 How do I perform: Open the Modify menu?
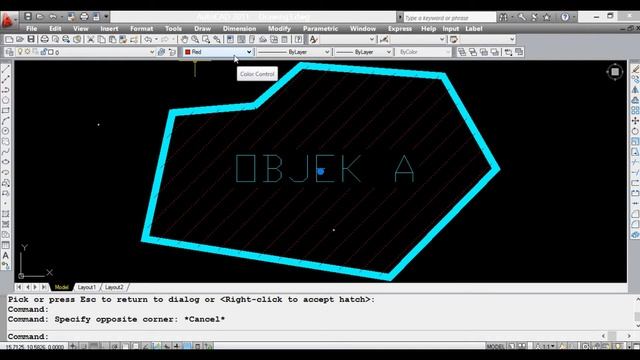(279, 29)
